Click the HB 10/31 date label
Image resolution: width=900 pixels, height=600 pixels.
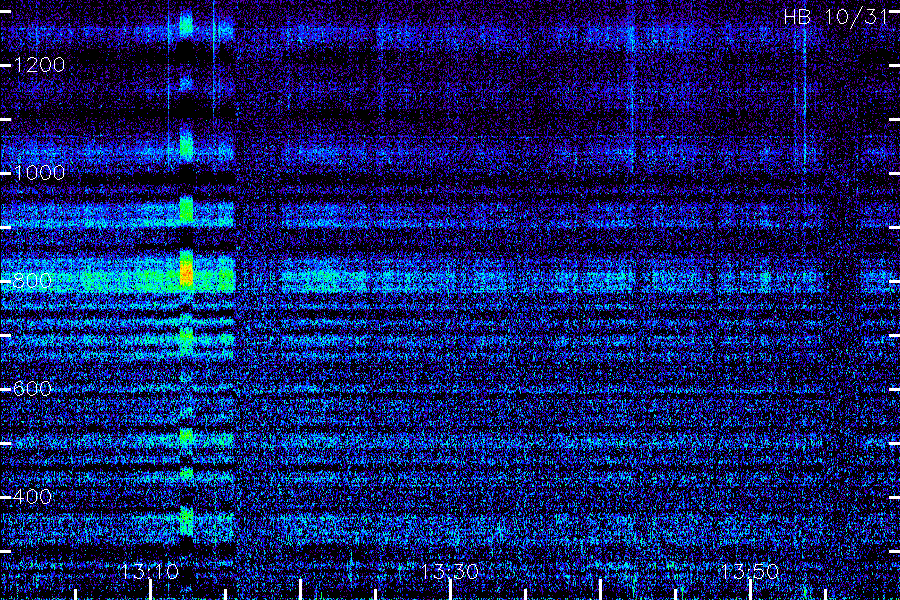point(836,17)
